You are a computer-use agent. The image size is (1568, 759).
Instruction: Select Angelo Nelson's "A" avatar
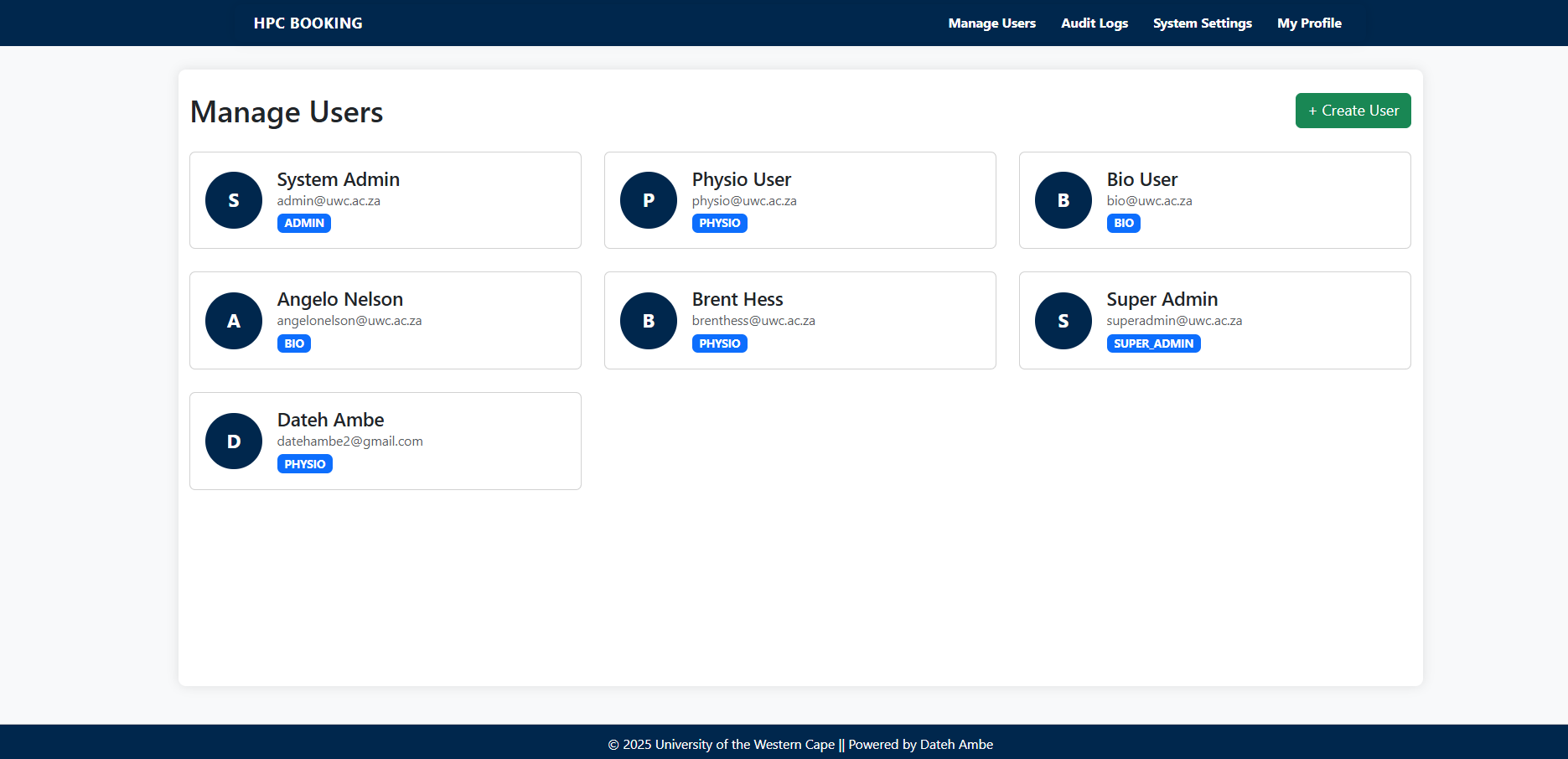click(x=234, y=321)
